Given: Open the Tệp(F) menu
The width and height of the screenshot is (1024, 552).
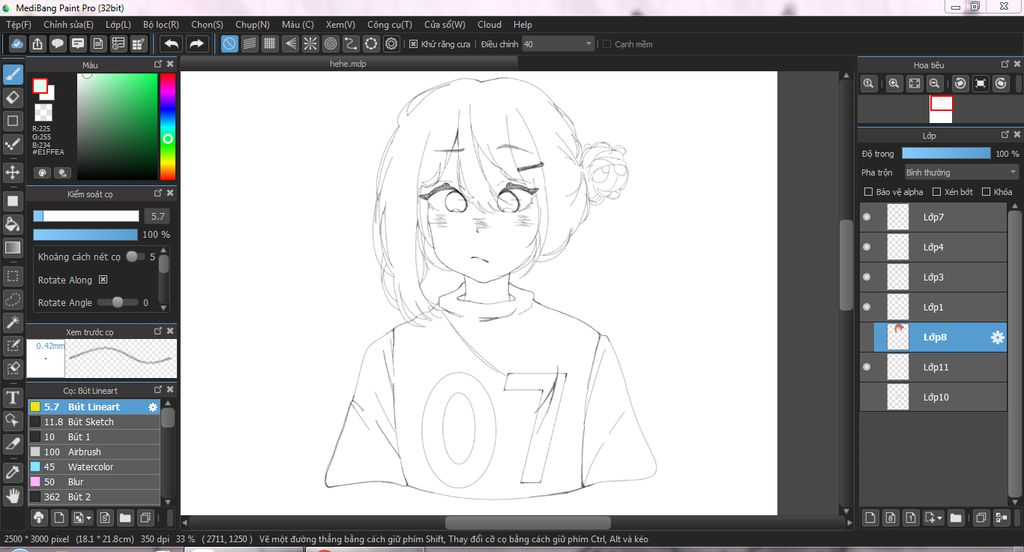Looking at the screenshot, I should point(19,24).
